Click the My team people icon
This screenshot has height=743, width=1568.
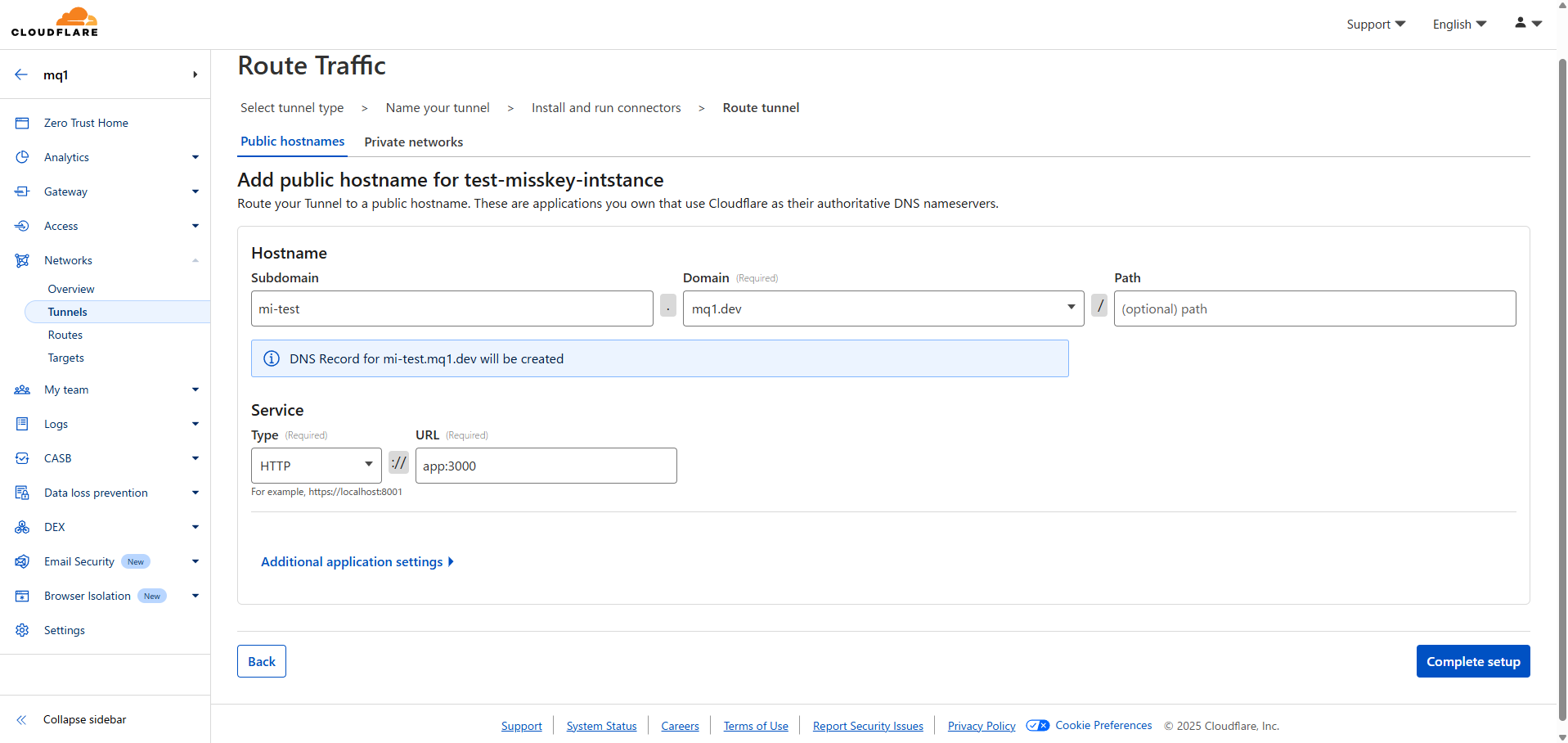(x=22, y=390)
